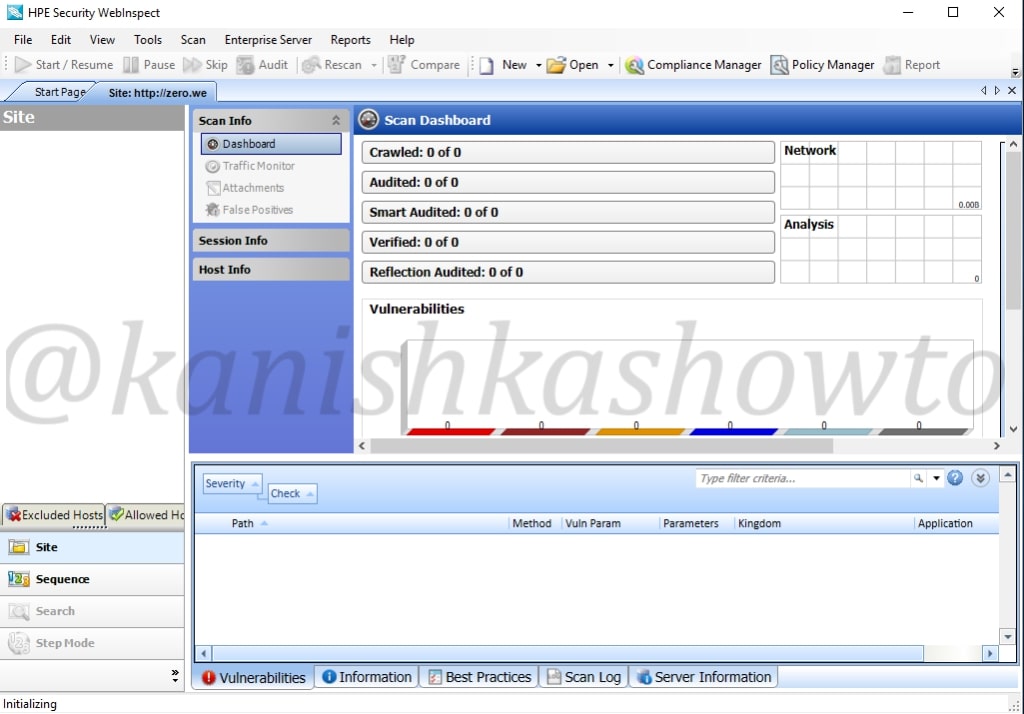Open the Tools menu
Image resolution: width=1024 pixels, height=714 pixels.
pos(148,40)
